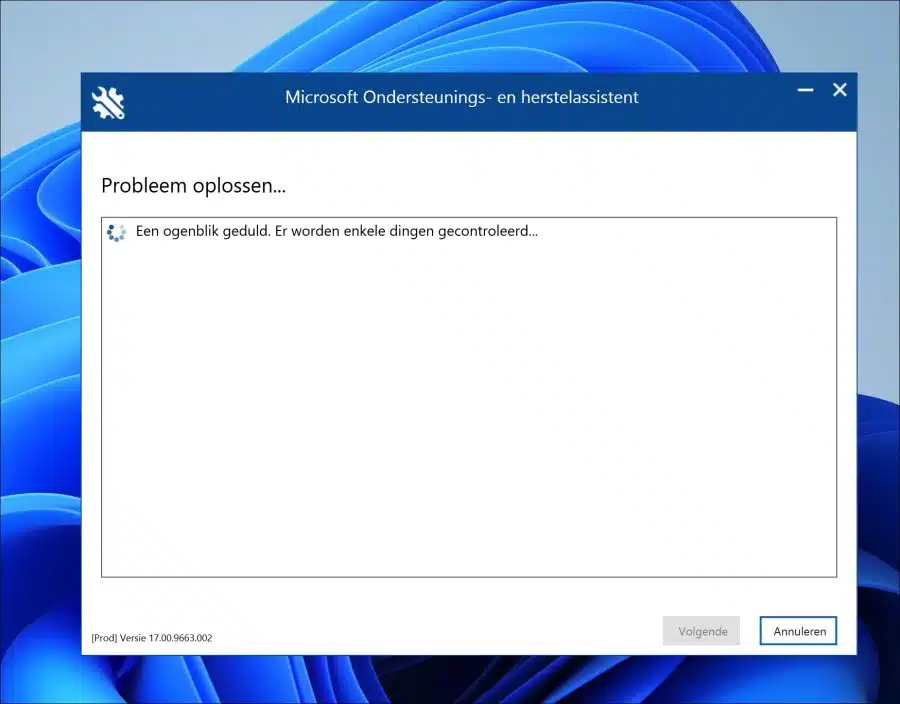Click the wrench and screwdriver app icon

[x=108, y=103]
